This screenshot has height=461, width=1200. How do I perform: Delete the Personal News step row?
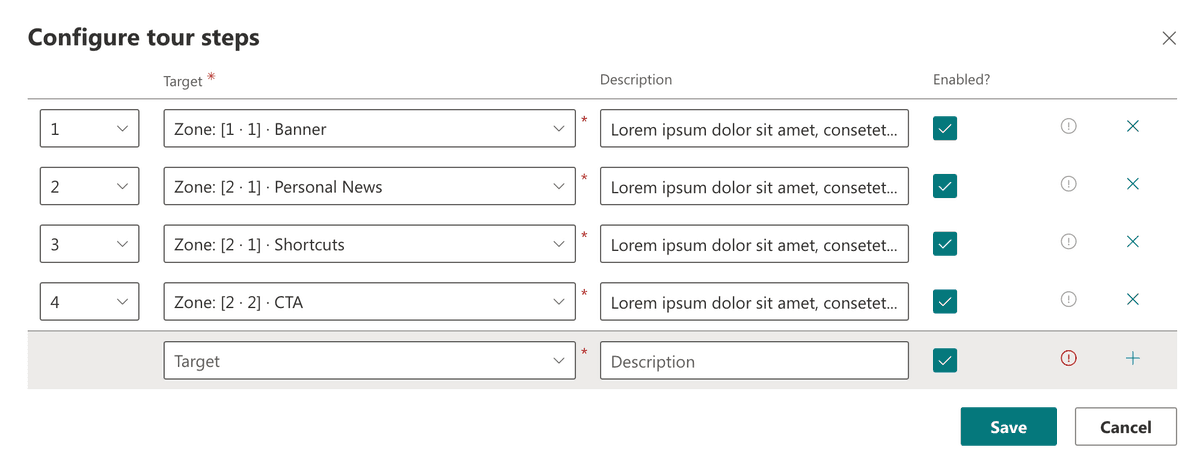(x=1133, y=184)
